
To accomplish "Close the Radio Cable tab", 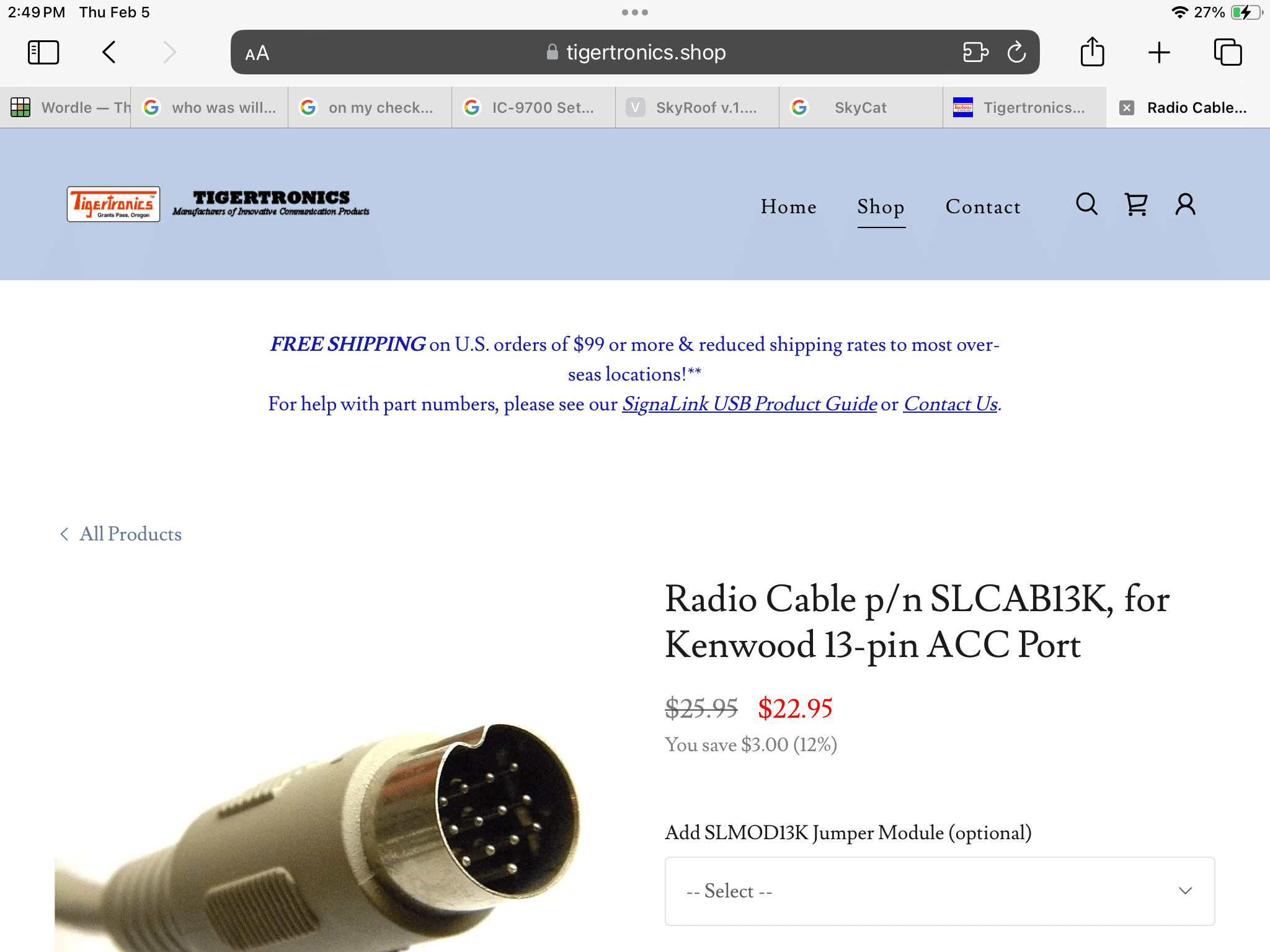I will click(x=1127, y=108).
